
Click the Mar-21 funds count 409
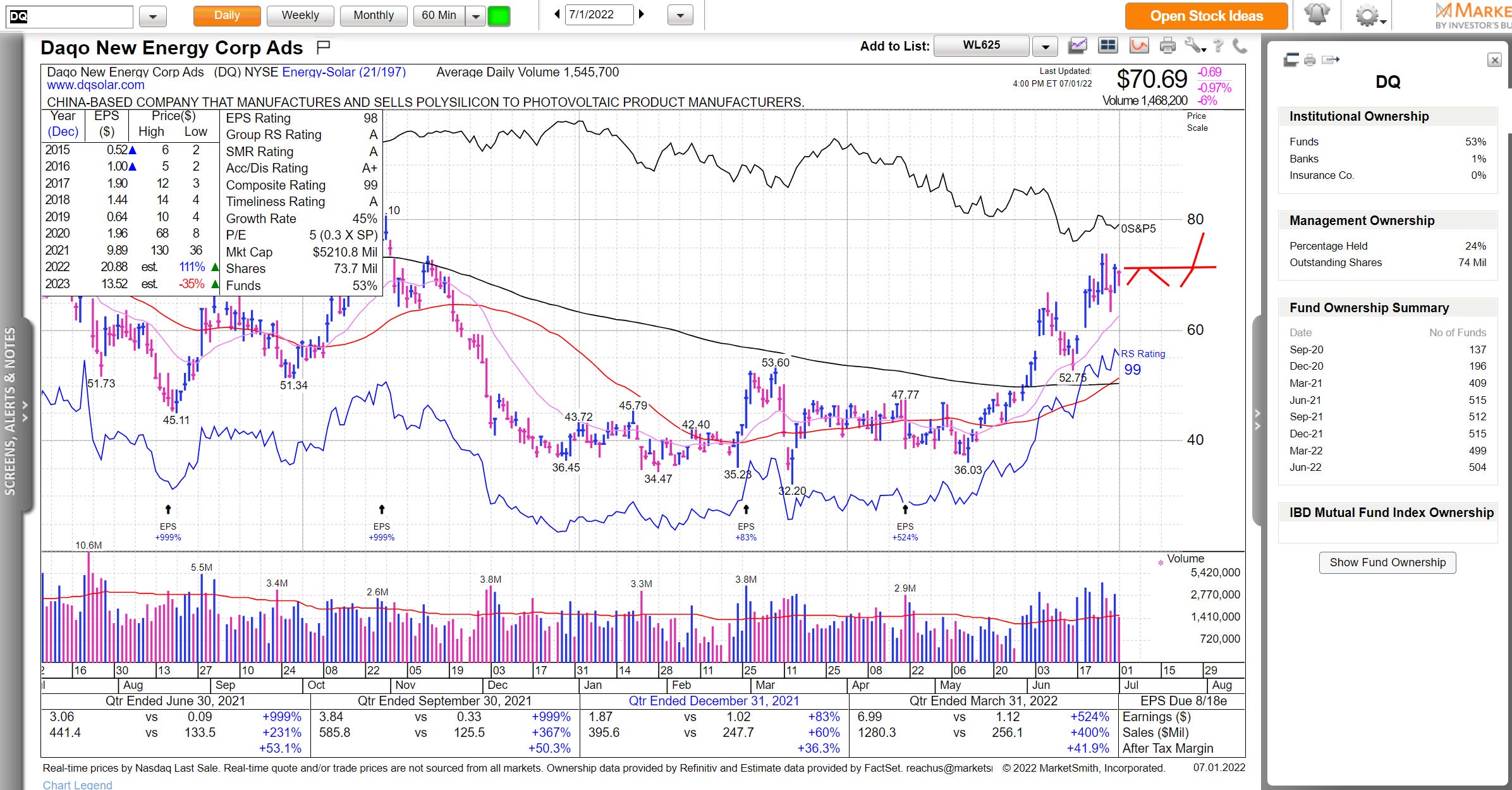tap(1477, 384)
